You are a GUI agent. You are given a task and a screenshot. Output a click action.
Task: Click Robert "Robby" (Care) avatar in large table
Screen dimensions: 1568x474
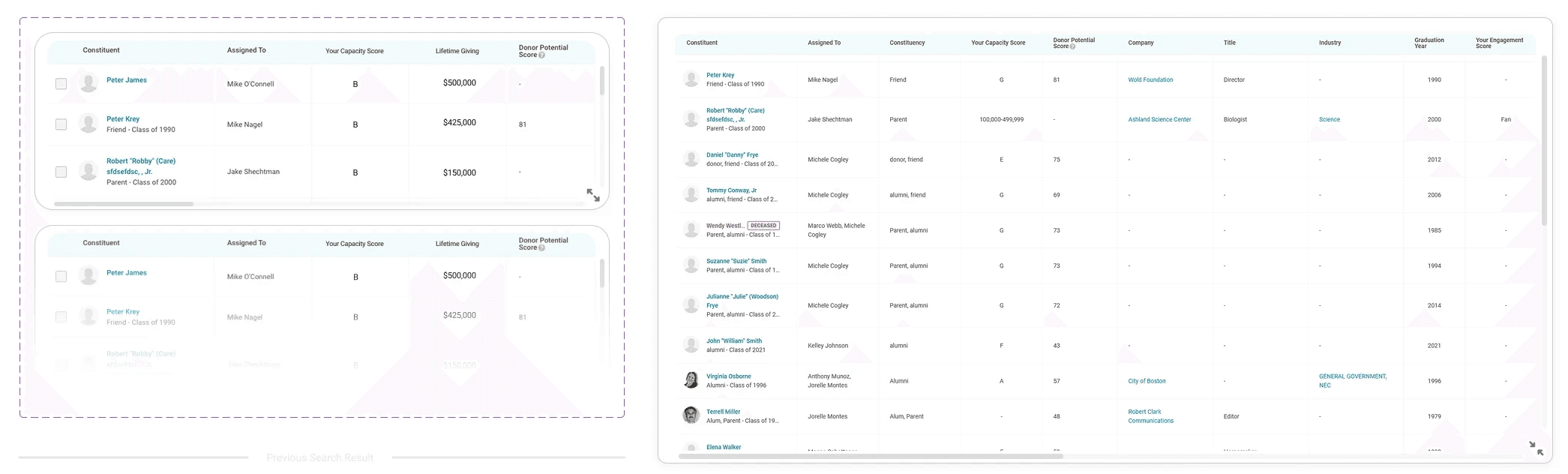point(691,118)
